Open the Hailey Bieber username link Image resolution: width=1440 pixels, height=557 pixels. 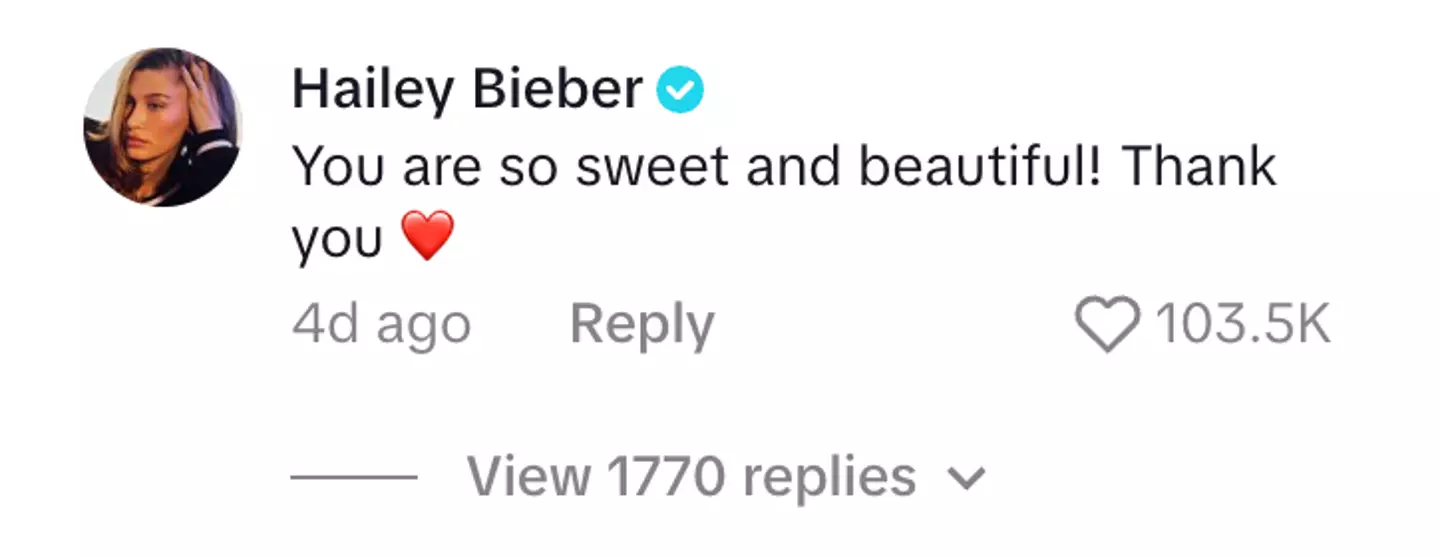click(x=467, y=90)
